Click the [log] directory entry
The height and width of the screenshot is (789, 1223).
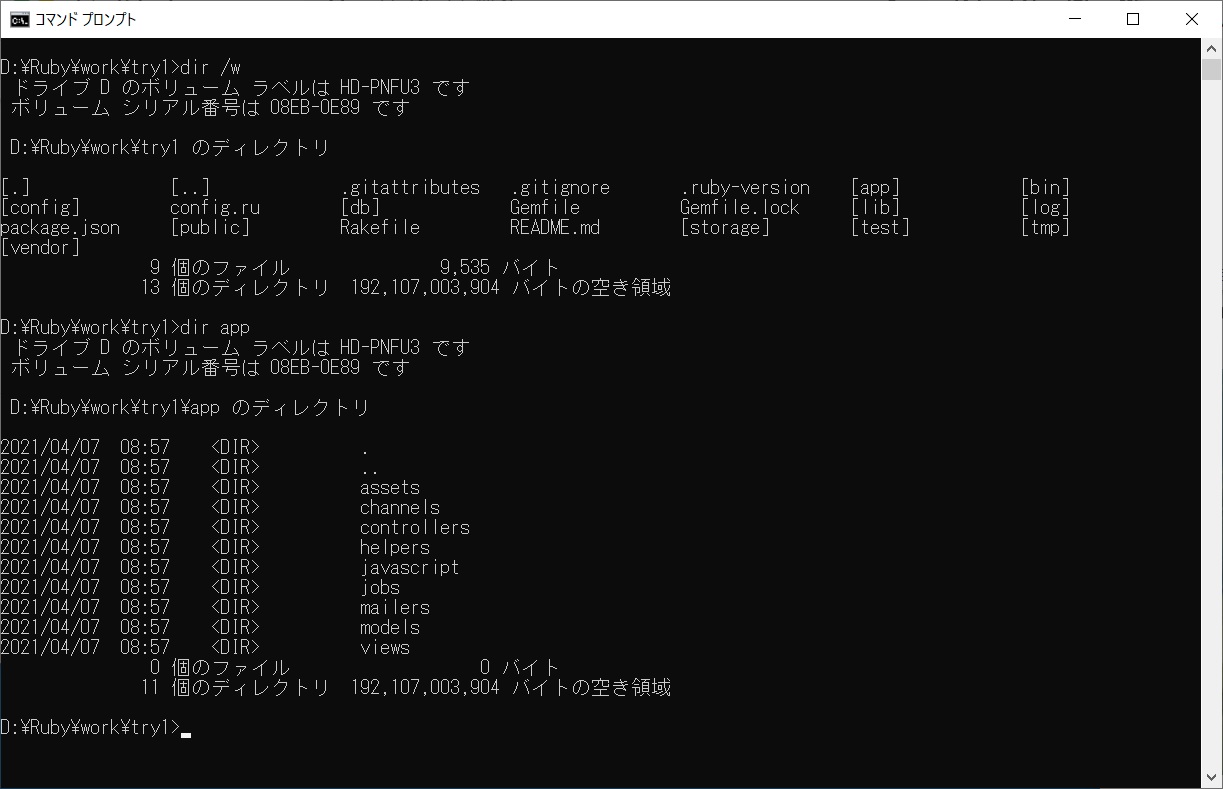tap(1045, 207)
